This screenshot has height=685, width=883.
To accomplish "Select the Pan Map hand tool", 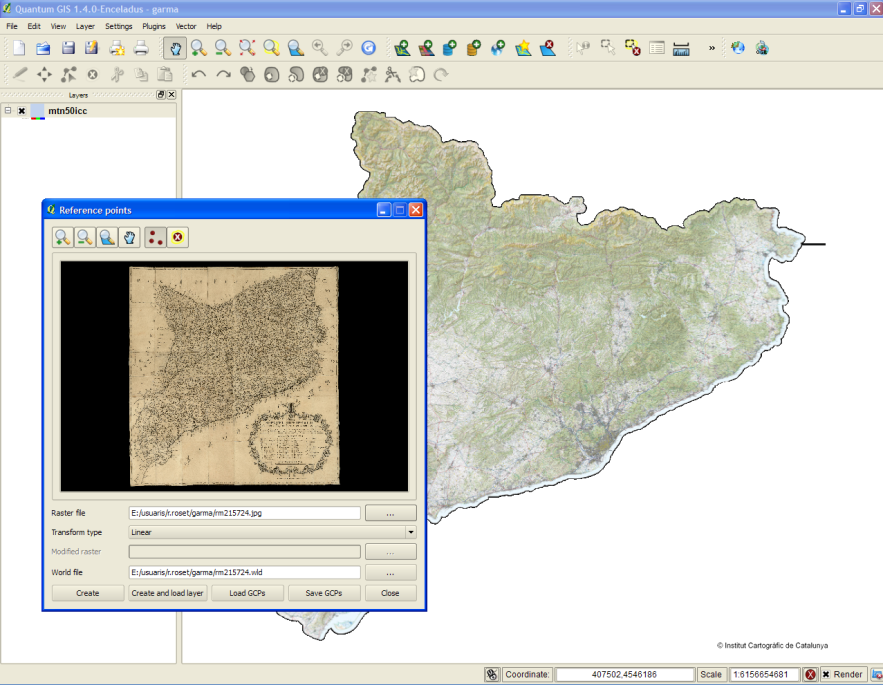I will pos(175,48).
